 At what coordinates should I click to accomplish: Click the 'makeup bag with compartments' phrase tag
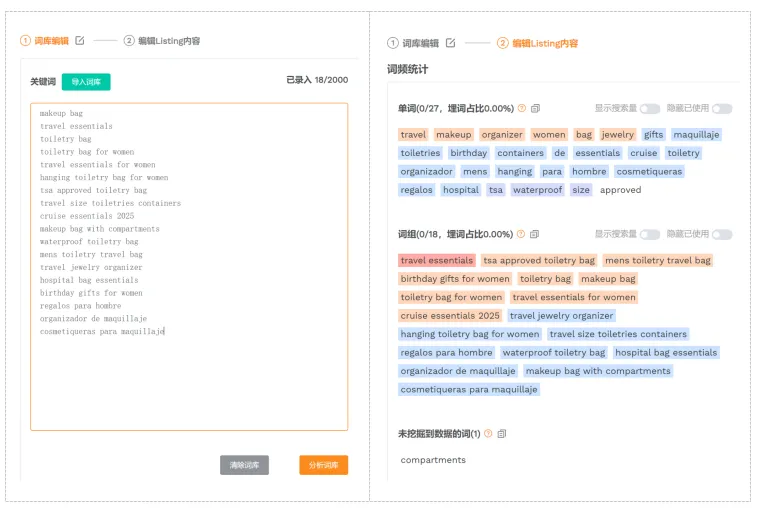pyautogui.click(x=598, y=371)
